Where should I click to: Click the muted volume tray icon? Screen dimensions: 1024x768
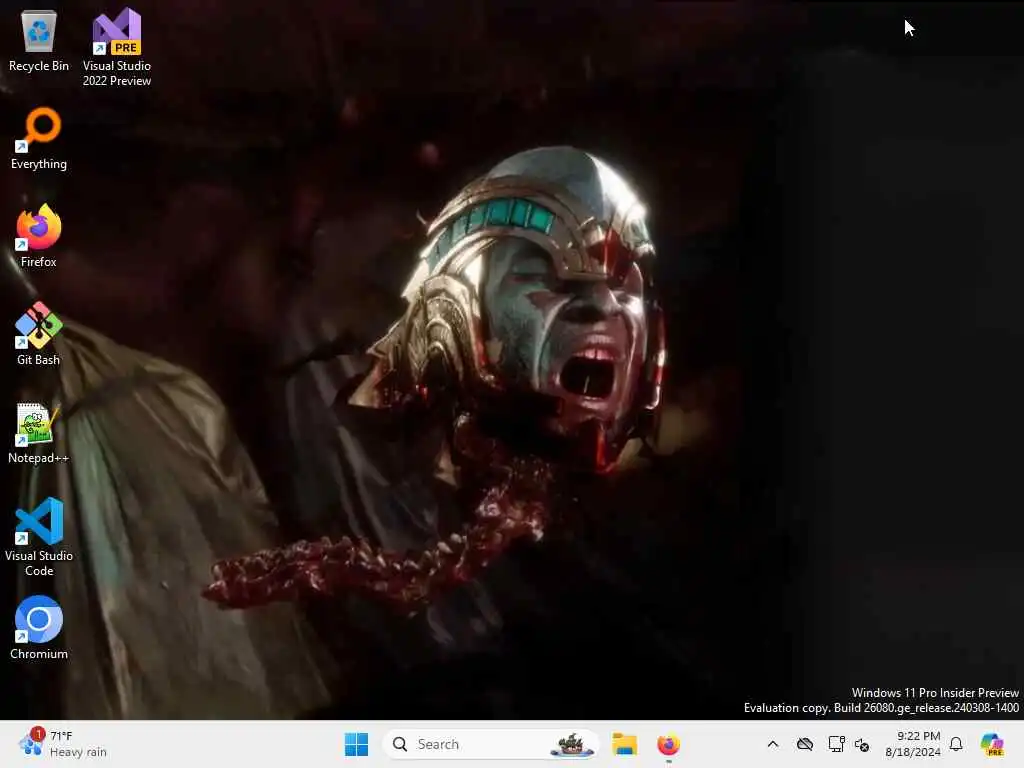pos(862,744)
